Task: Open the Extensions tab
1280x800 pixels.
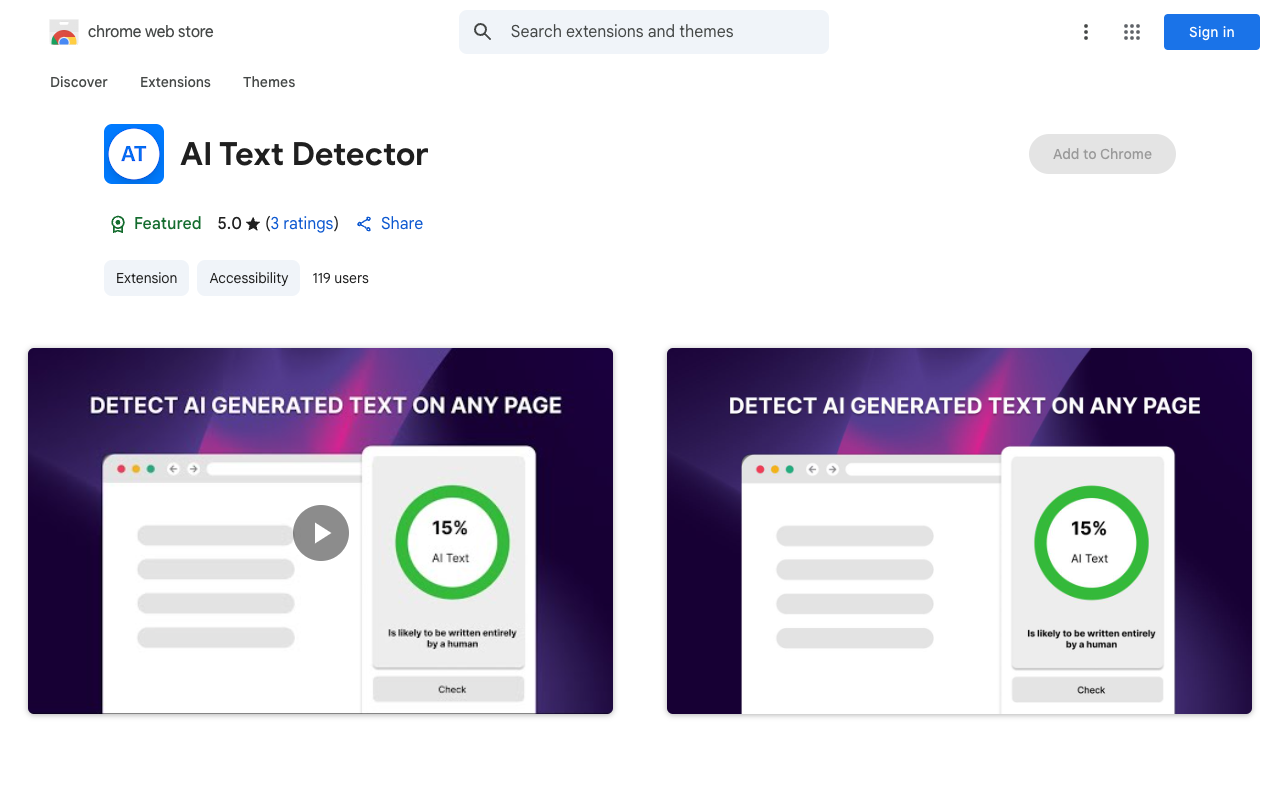Action: 175,82
